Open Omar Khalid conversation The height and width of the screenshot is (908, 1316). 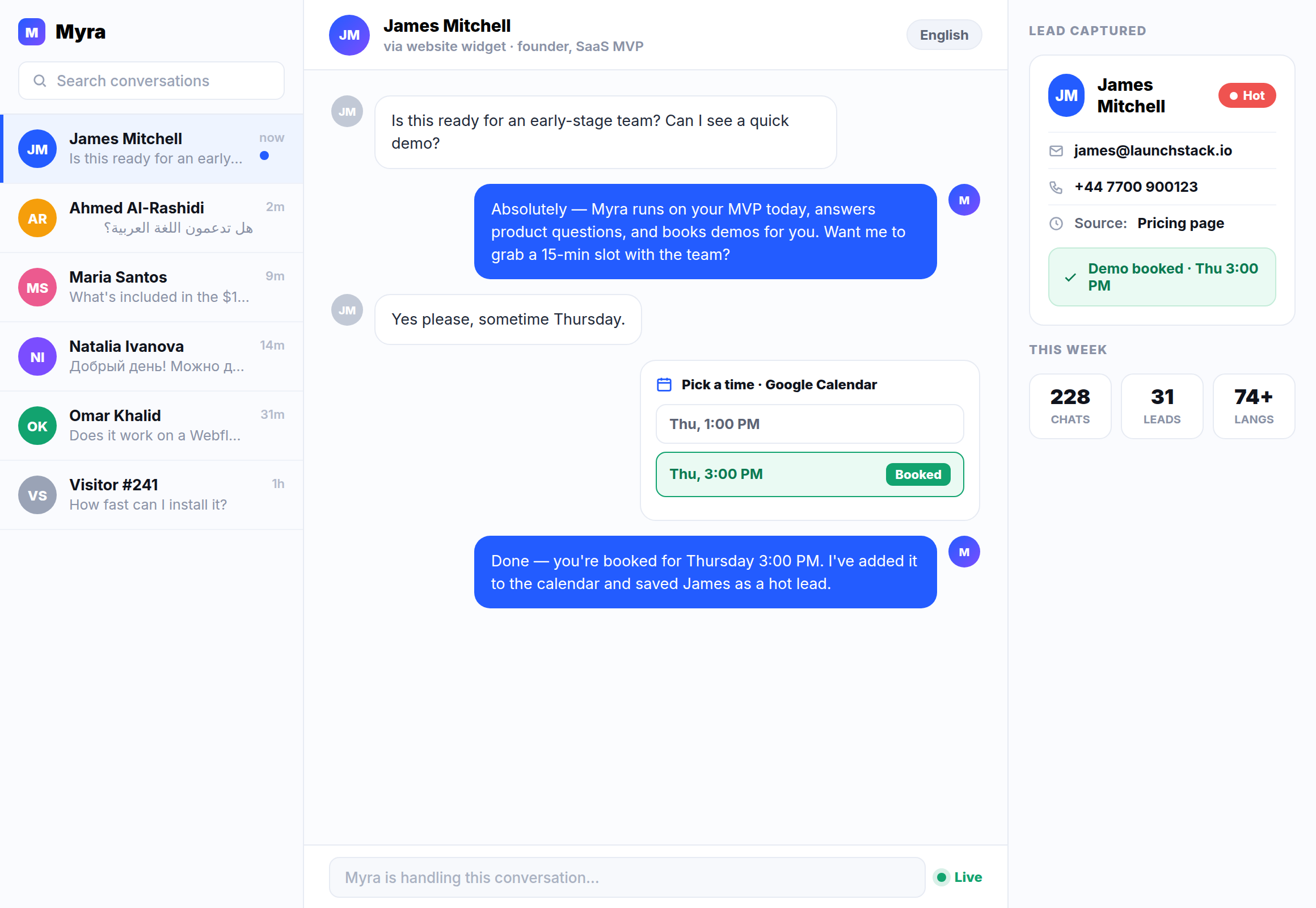click(x=152, y=426)
